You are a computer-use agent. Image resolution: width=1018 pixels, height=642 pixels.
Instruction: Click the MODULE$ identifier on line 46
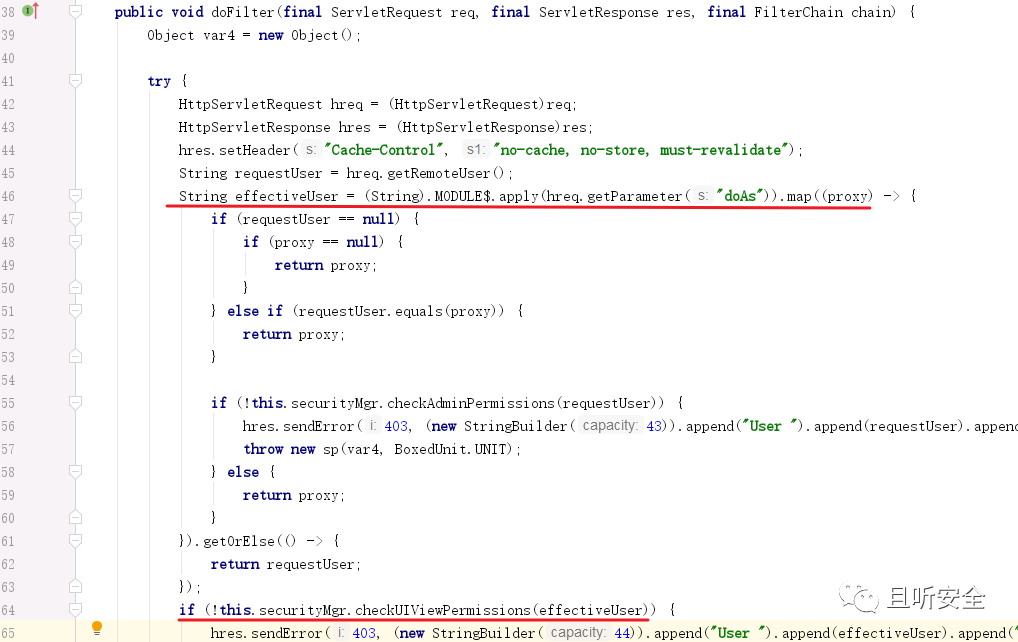(x=463, y=196)
